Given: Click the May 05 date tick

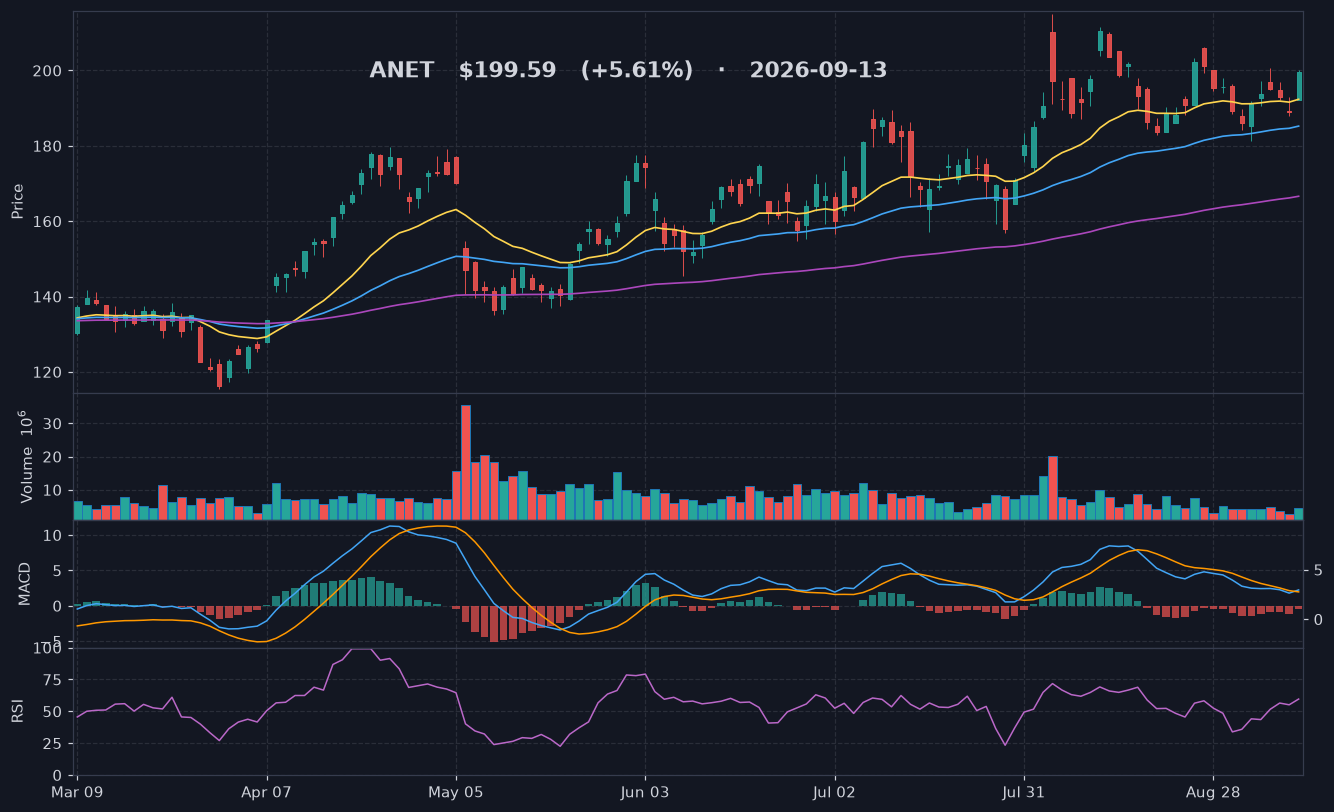Looking at the screenshot, I should click(x=456, y=792).
